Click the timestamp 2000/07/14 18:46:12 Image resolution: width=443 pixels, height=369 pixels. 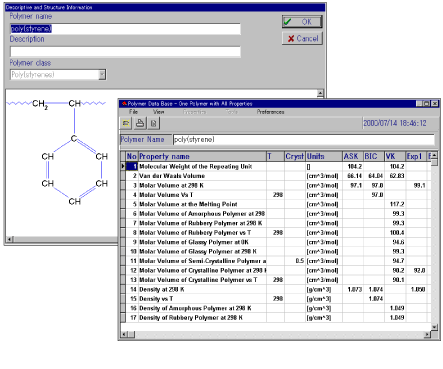tap(395, 123)
